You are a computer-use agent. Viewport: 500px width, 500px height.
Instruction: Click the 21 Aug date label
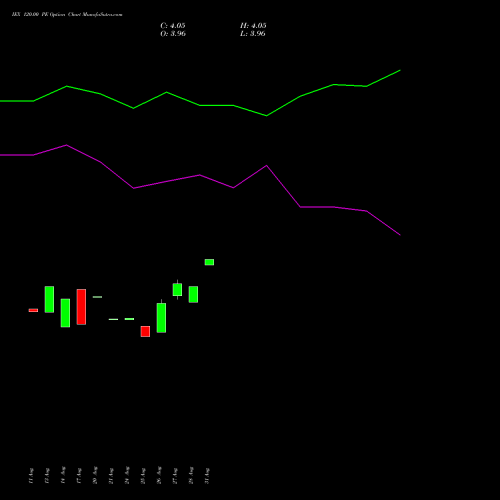coord(111,476)
